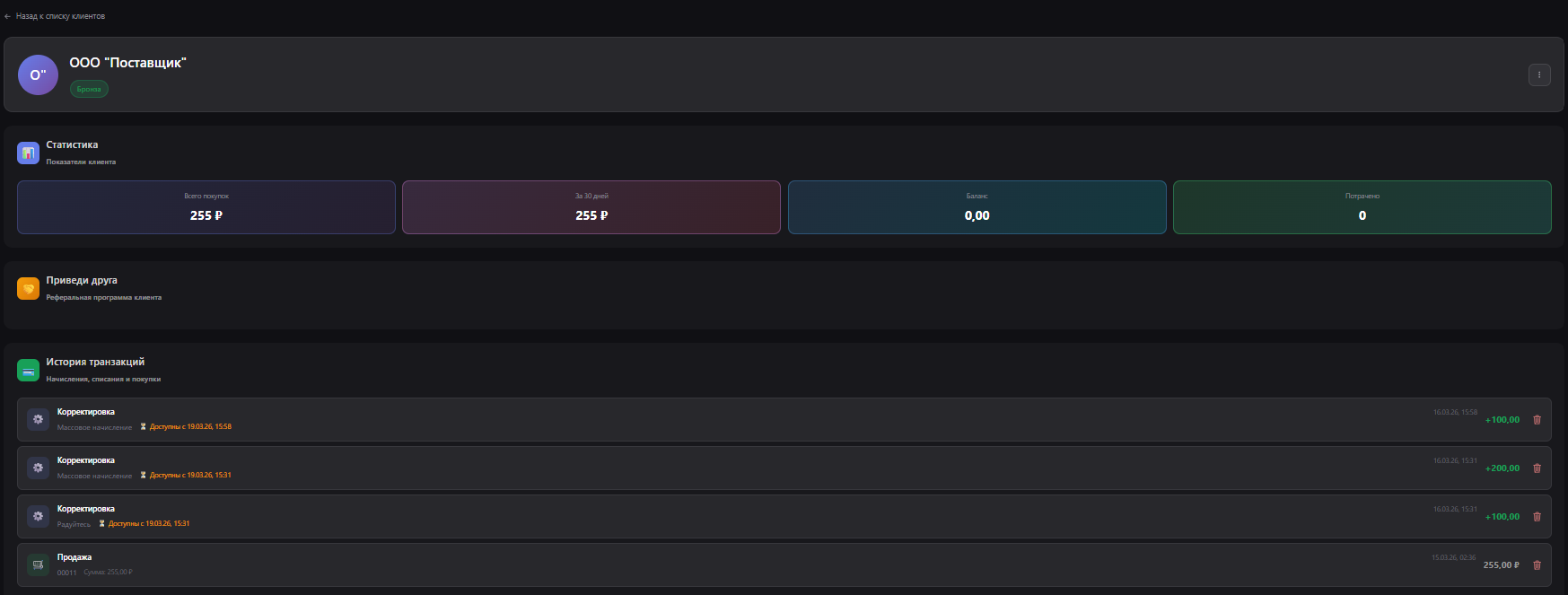The height and width of the screenshot is (595, 1568).
Task: Click gear icon of the +200,00 correction
Action: click(x=38, y=468)
